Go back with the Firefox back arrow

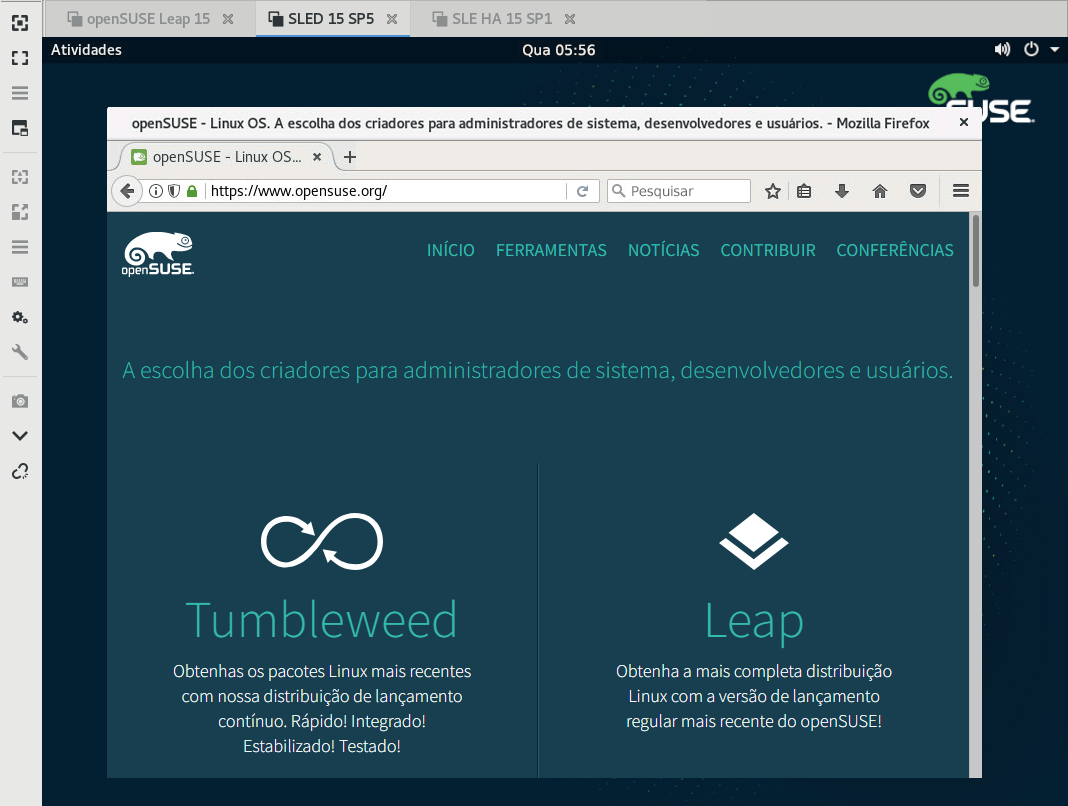(127, 191)
